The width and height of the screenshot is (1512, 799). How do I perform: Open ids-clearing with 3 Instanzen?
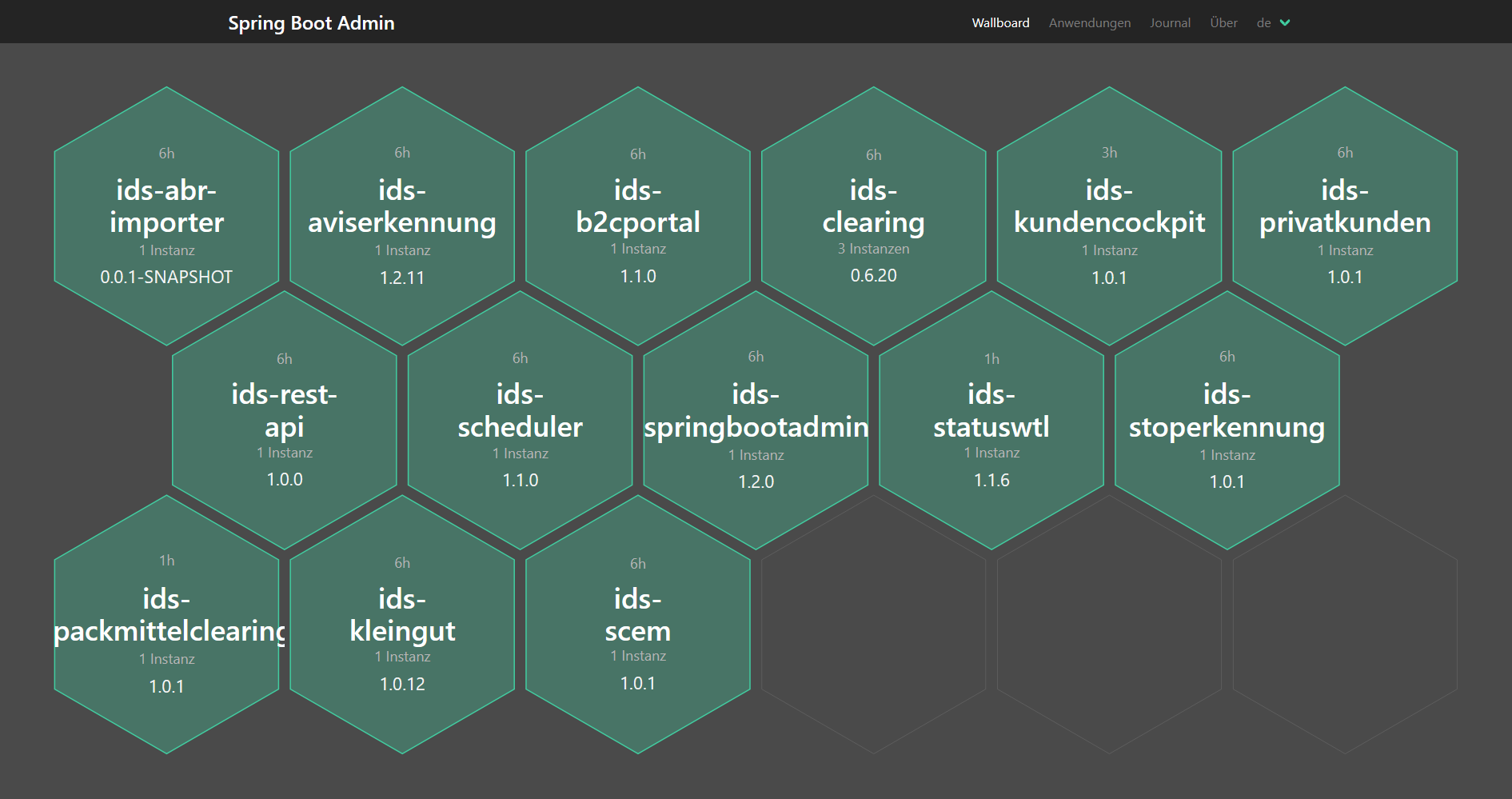(x=873, y=216)
